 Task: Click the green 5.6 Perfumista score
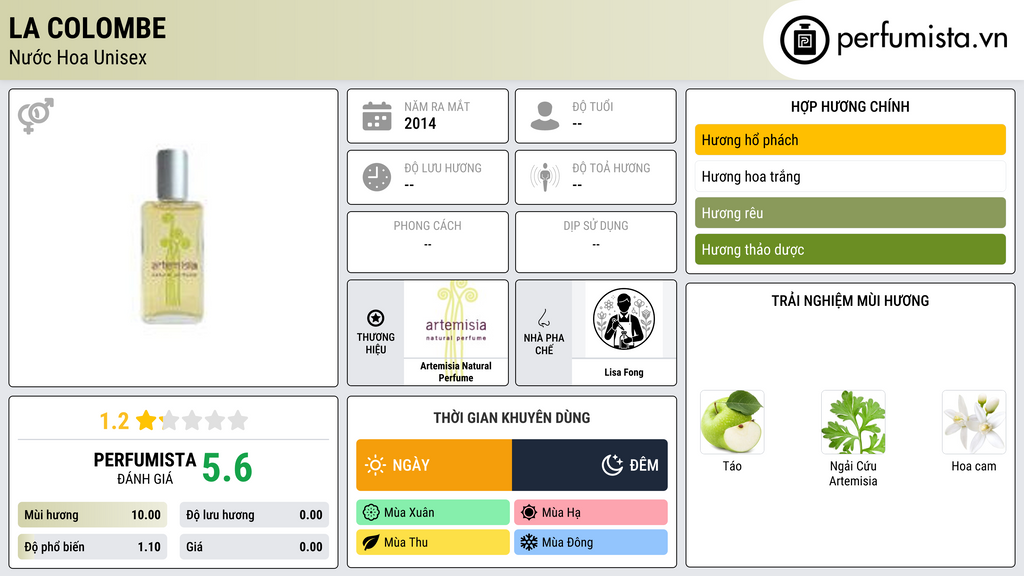tap(227, 468)
